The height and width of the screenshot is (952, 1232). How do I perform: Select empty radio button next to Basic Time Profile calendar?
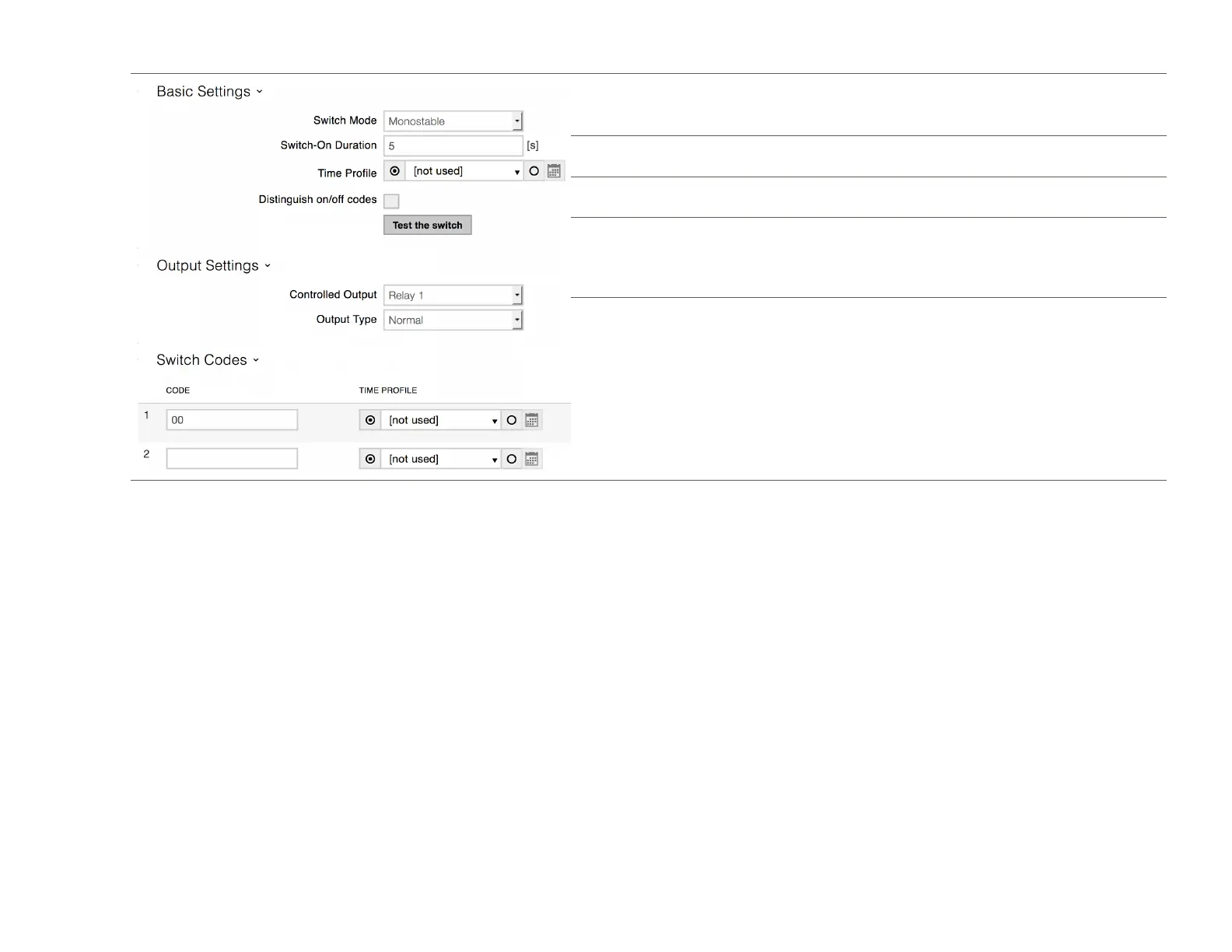[x=534, y=171]
